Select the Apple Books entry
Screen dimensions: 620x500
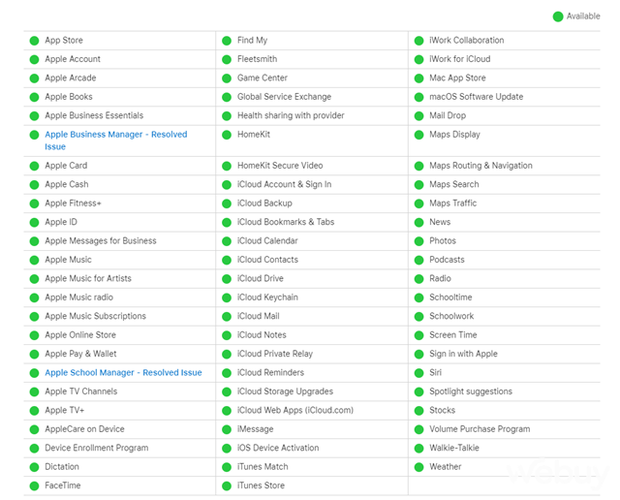click(68, 97)
